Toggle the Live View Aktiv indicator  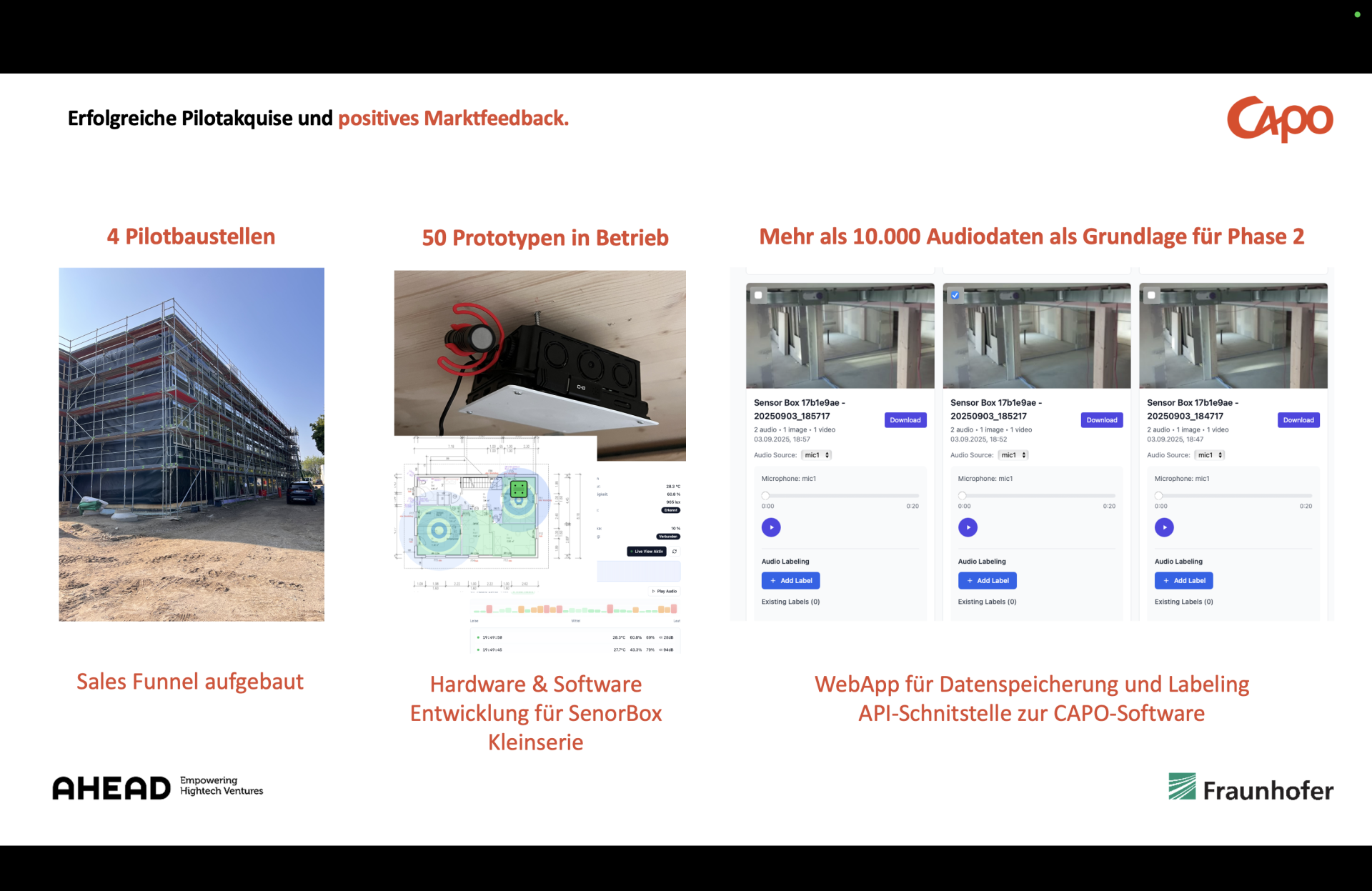click(x=647, y=551)
